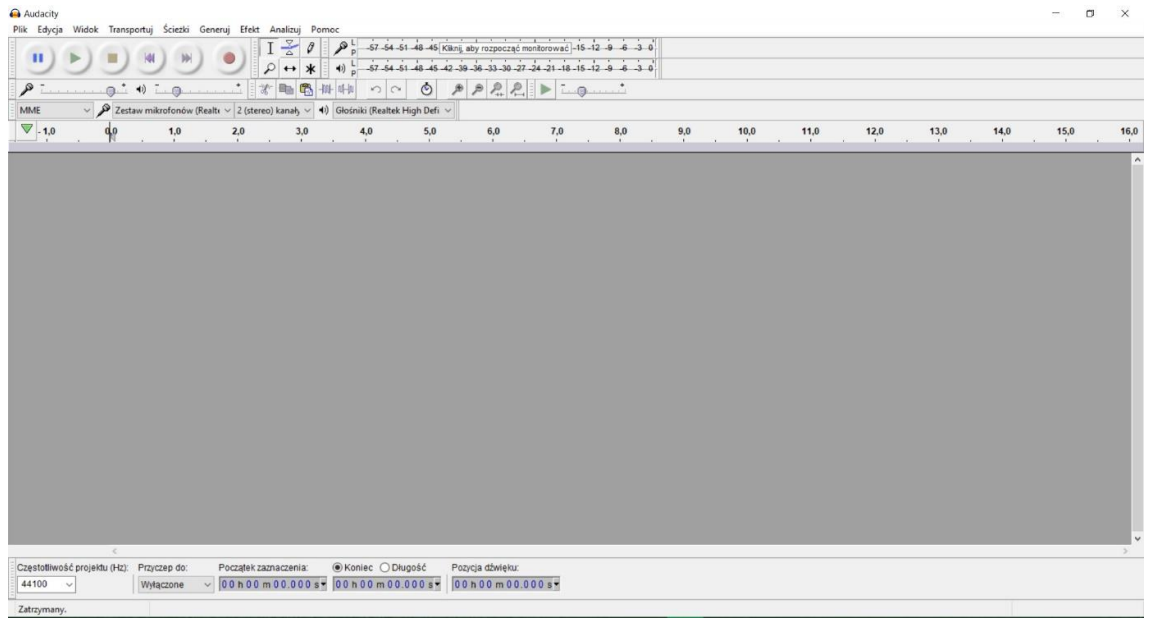Select the Długość radio button

point(385,566)
